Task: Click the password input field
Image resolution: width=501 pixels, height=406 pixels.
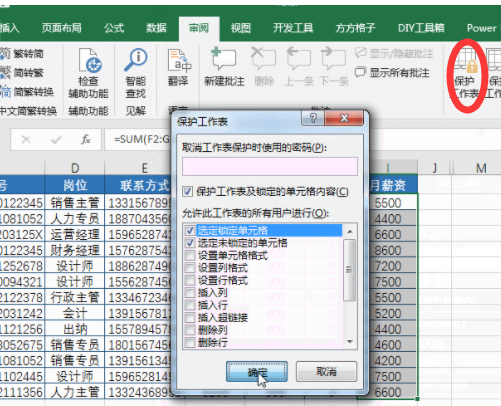Action: (x=270, y=167)
